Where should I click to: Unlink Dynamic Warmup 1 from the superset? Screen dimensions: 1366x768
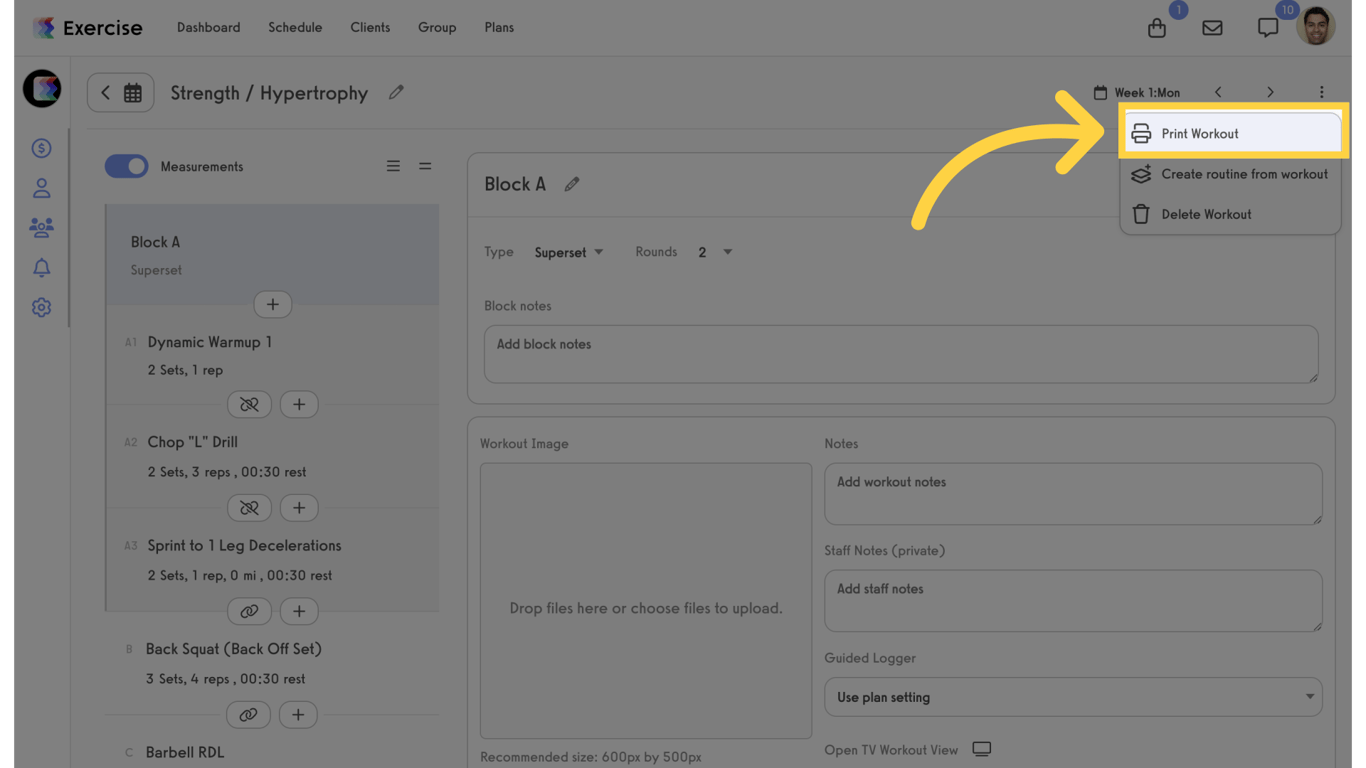[x=249, y=404]
